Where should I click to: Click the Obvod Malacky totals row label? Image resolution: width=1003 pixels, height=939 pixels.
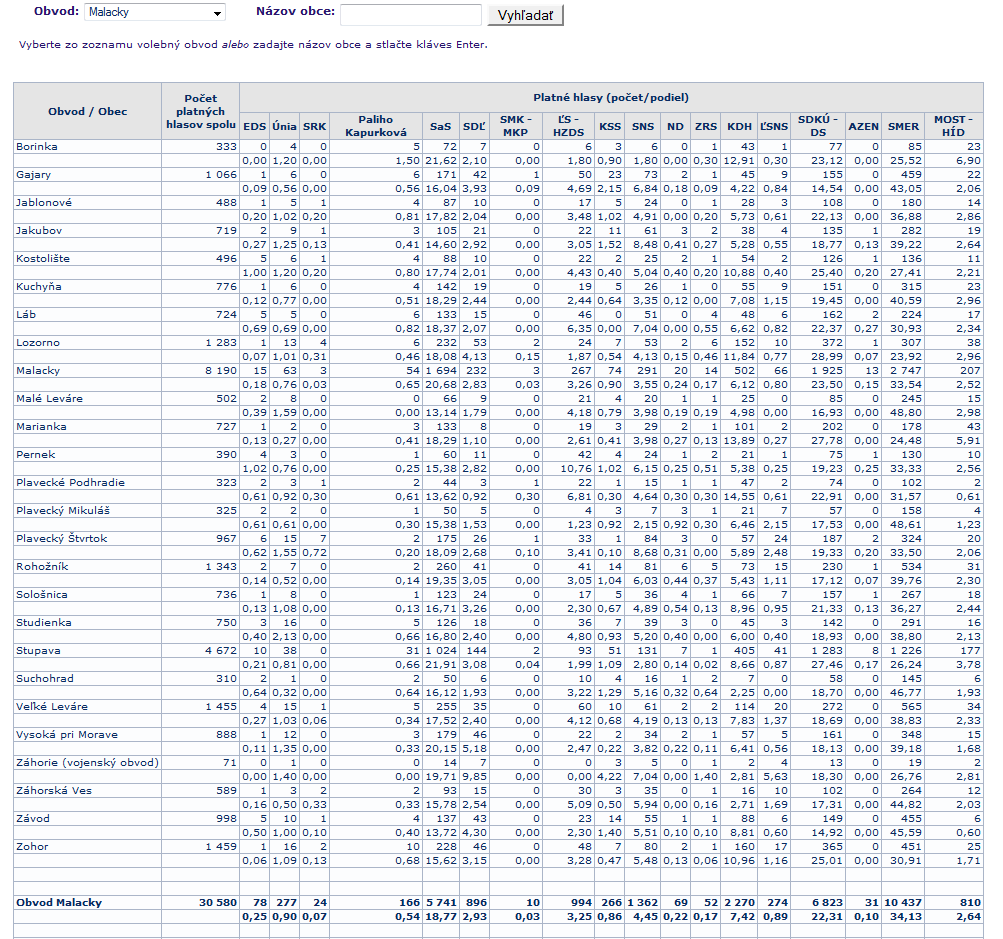(x=59, y=902)
